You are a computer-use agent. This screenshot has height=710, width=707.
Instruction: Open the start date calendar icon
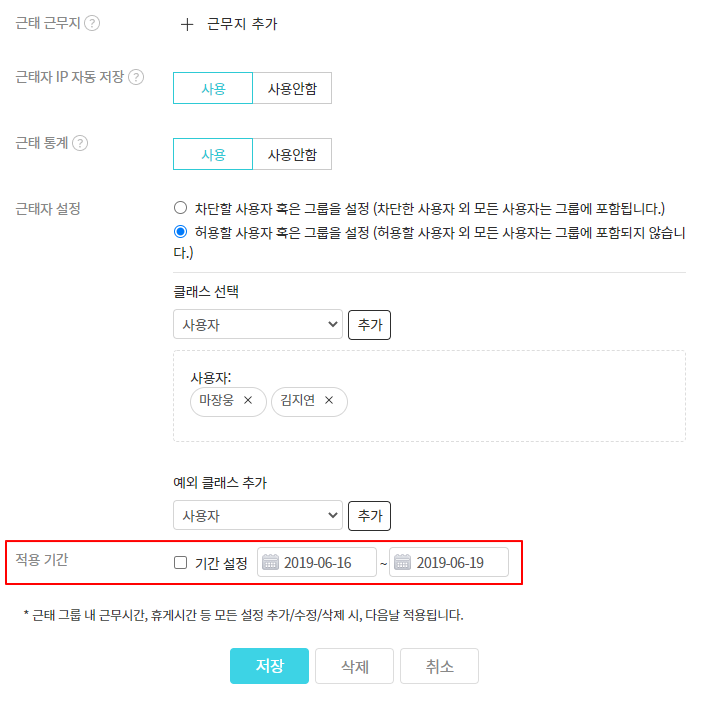click(x=270, y=563)
